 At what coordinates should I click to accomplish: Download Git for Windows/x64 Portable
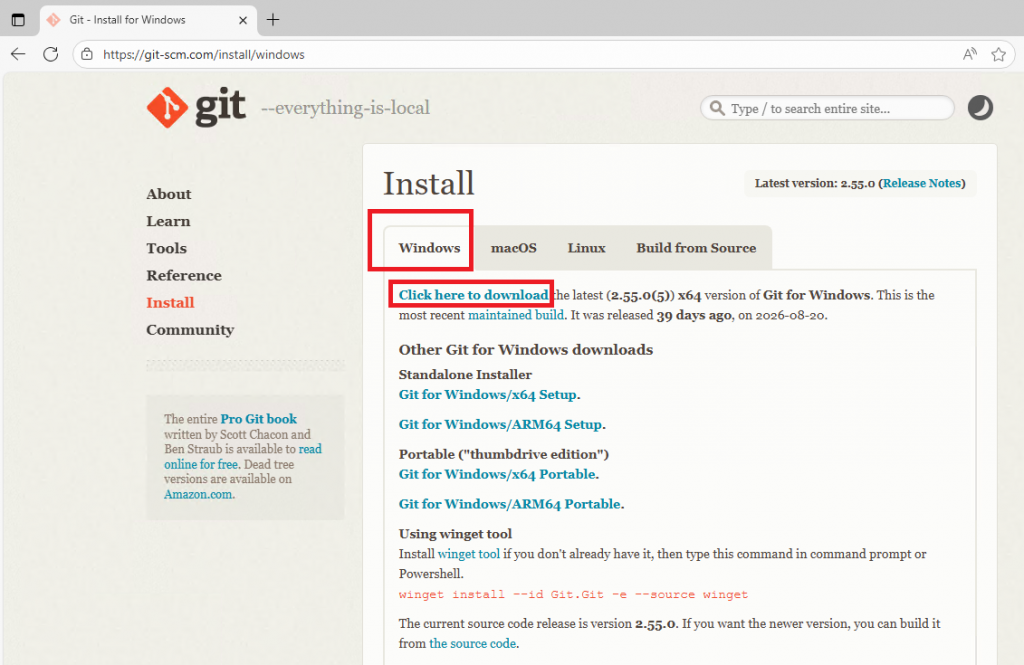click(x=497, y=474)
